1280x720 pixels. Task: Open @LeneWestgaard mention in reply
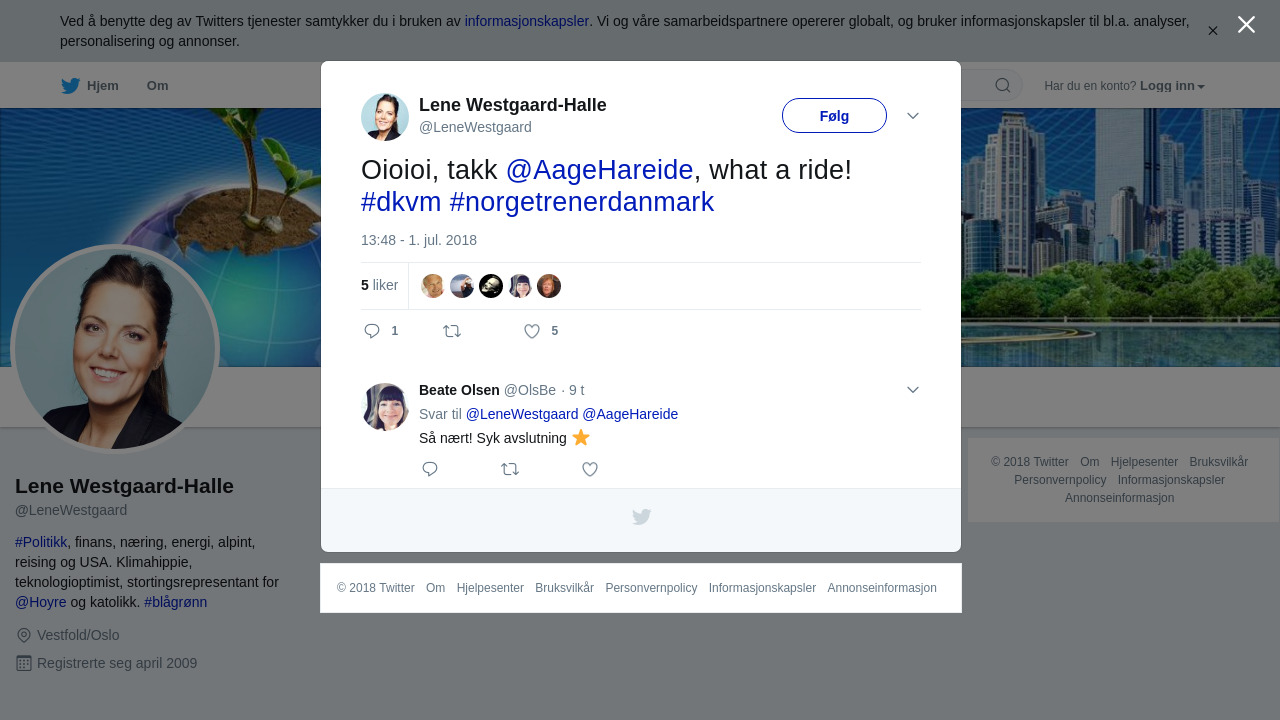click(522, 414)
